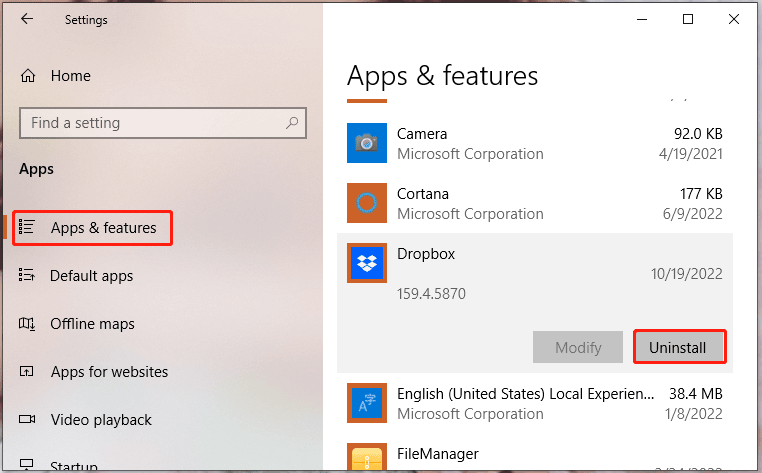Close the Settings window

click(734, 19)
